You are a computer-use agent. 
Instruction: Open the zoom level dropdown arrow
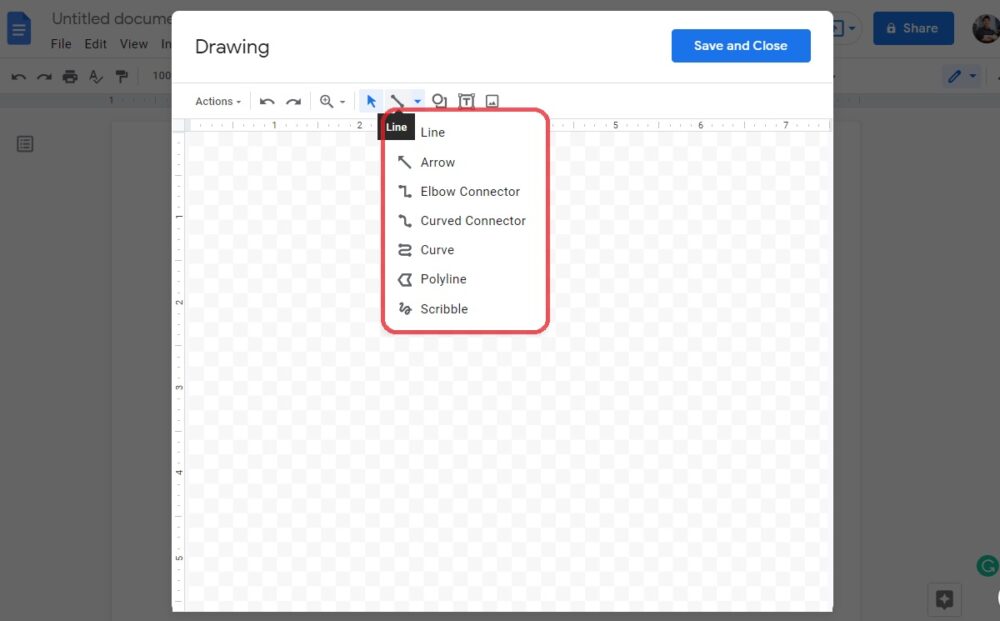tap(345, 101)
